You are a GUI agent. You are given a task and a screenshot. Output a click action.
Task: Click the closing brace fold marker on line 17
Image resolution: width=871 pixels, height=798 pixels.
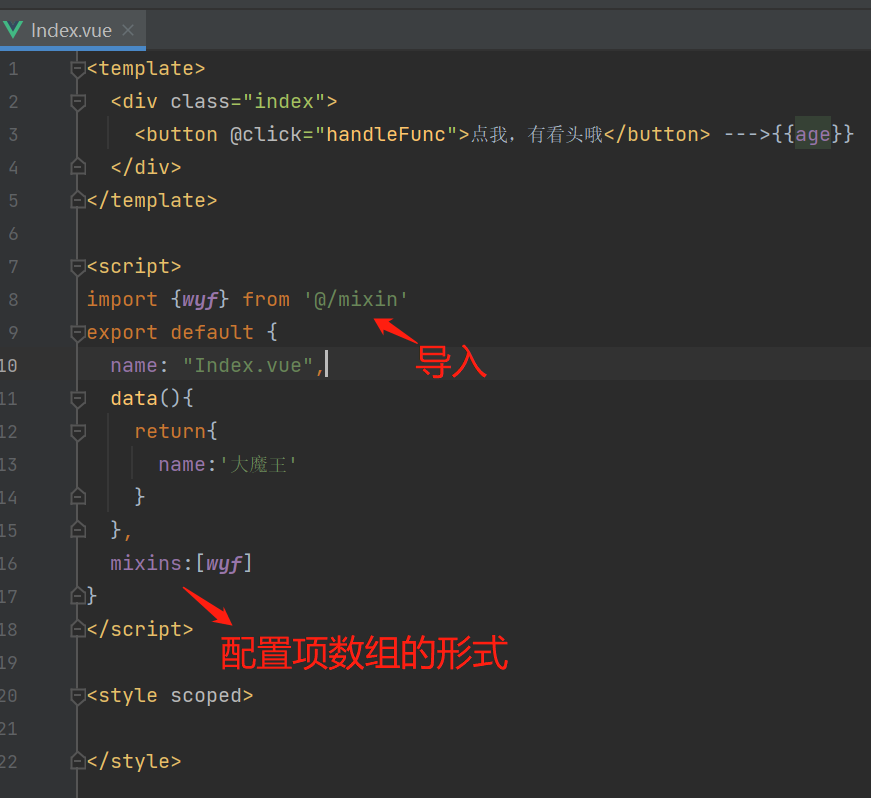(x=78, y=596)
